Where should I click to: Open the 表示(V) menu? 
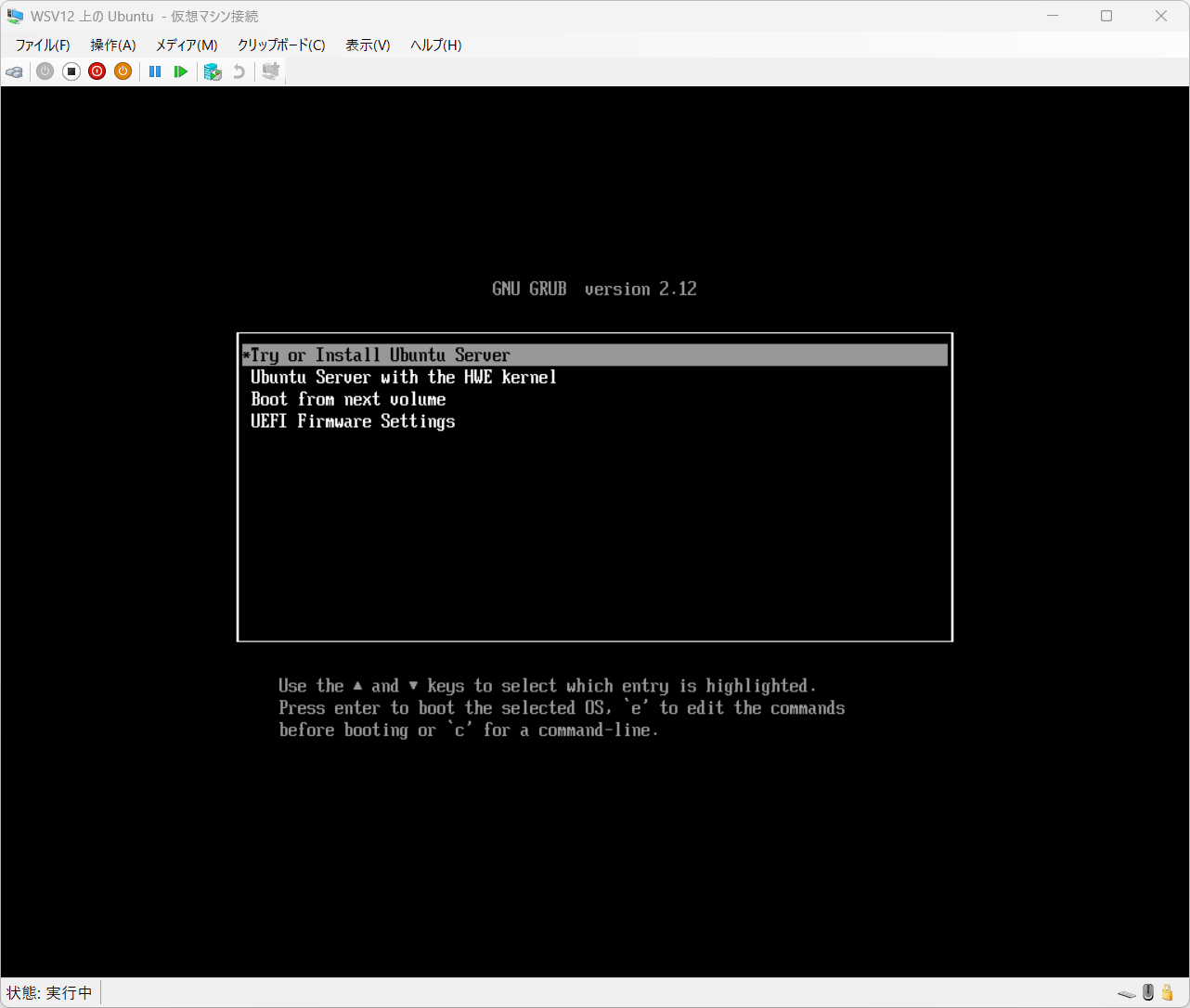pyautogui.click(x=368, y=45)
